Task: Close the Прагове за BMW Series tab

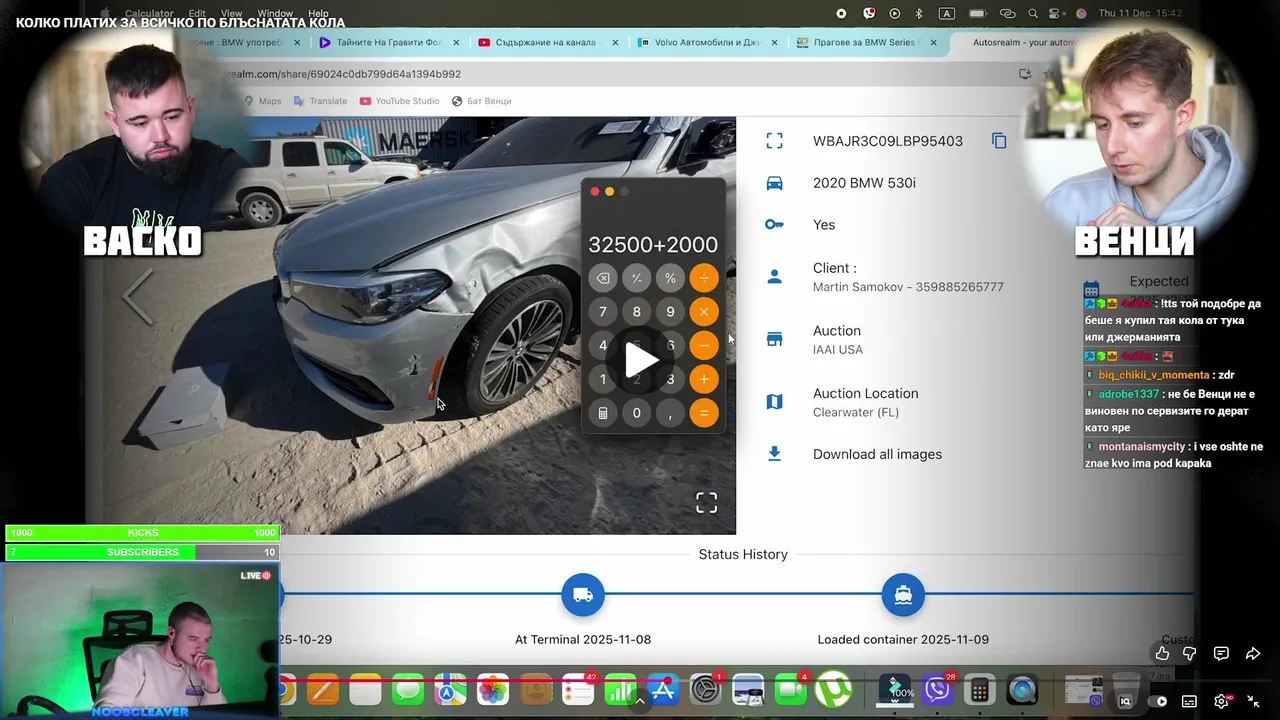Action: pos(934,43)
